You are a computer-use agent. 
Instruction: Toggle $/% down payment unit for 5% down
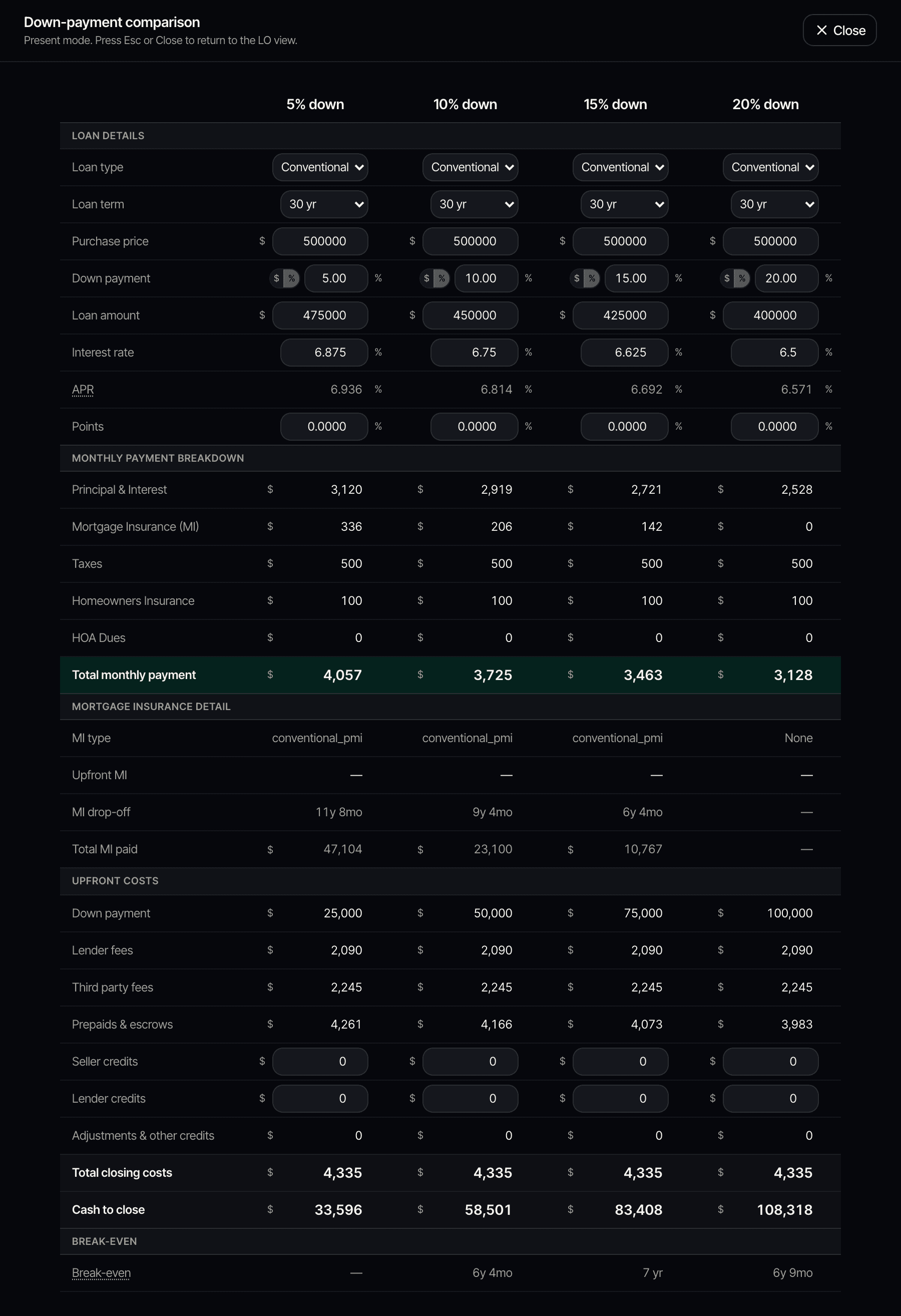pyautogui.click(x=284, y=278)
